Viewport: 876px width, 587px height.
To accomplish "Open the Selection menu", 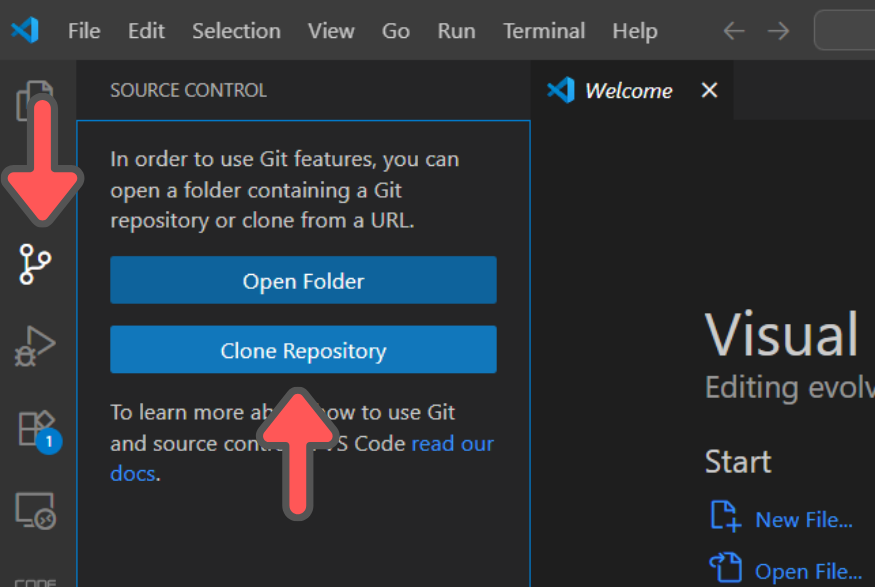I will 236,31.
